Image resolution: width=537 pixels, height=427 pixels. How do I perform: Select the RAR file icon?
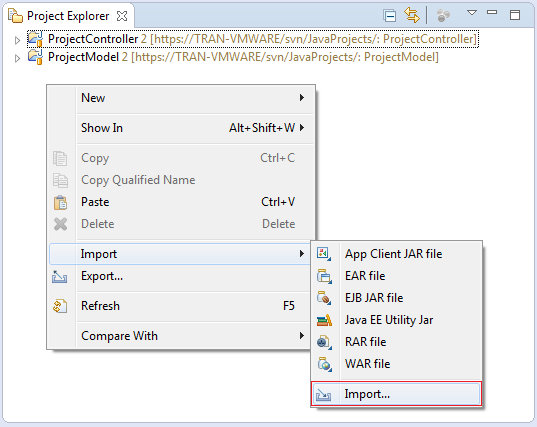point(324,342)
